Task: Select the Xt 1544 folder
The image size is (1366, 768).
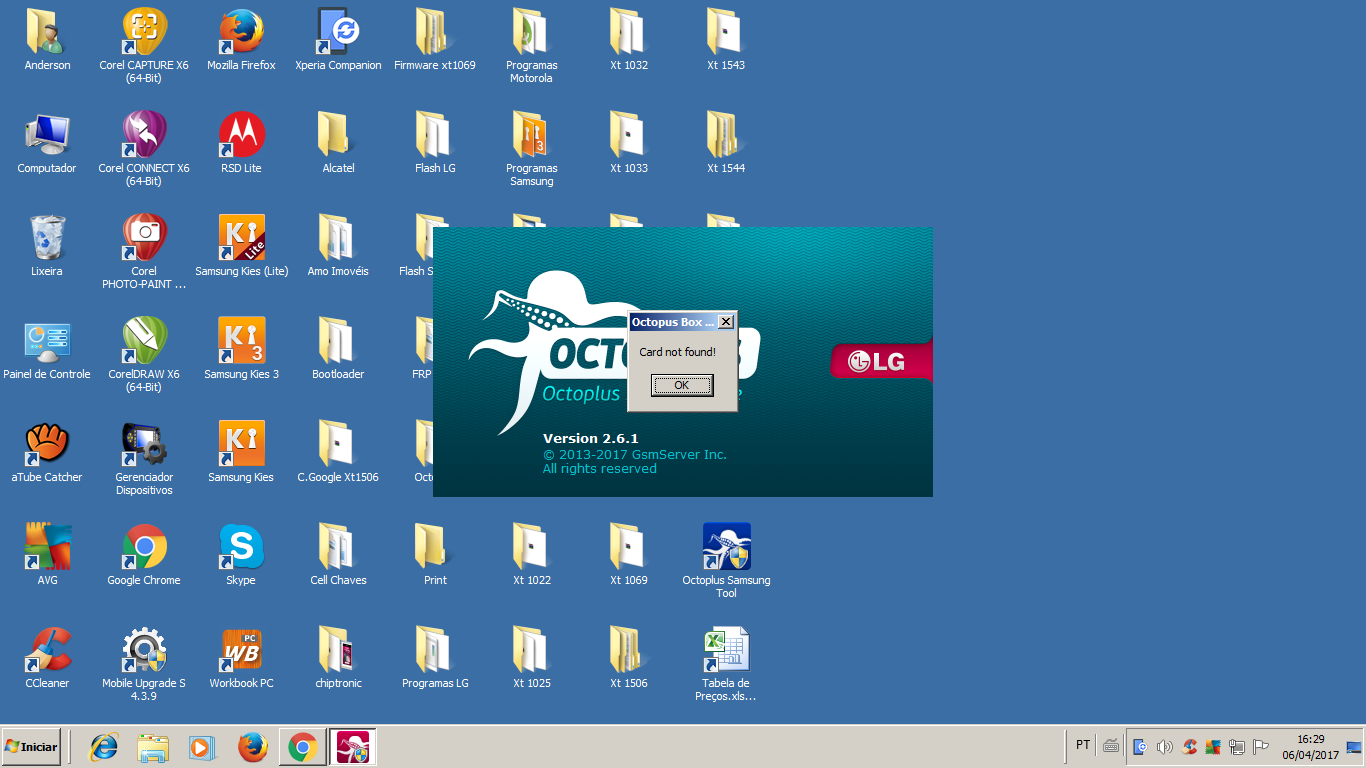Action: coord(726,143)
